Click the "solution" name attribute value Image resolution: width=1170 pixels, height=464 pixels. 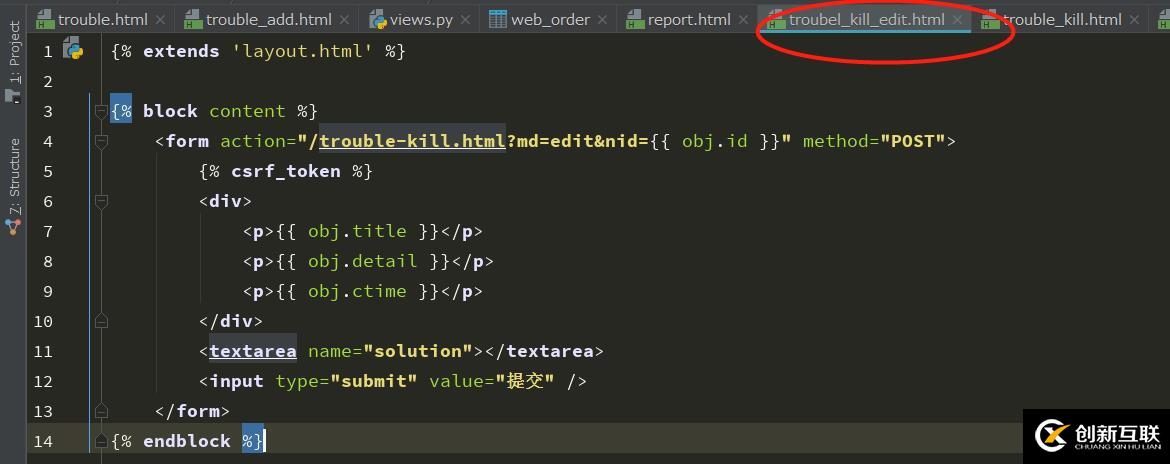(x=418, y=351)
